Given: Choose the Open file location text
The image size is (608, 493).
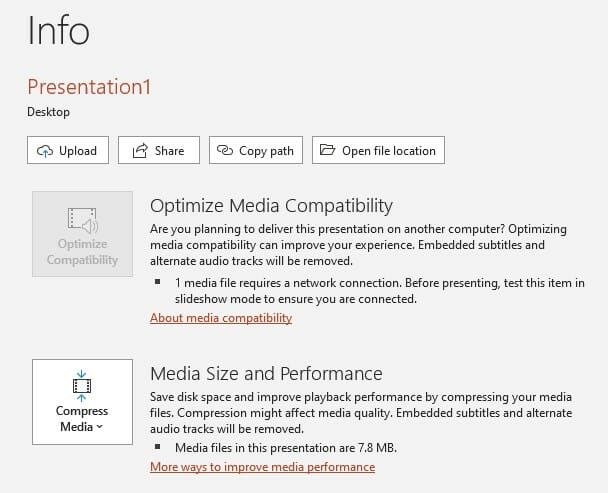Looking at the screenshot, I should 389,151.
